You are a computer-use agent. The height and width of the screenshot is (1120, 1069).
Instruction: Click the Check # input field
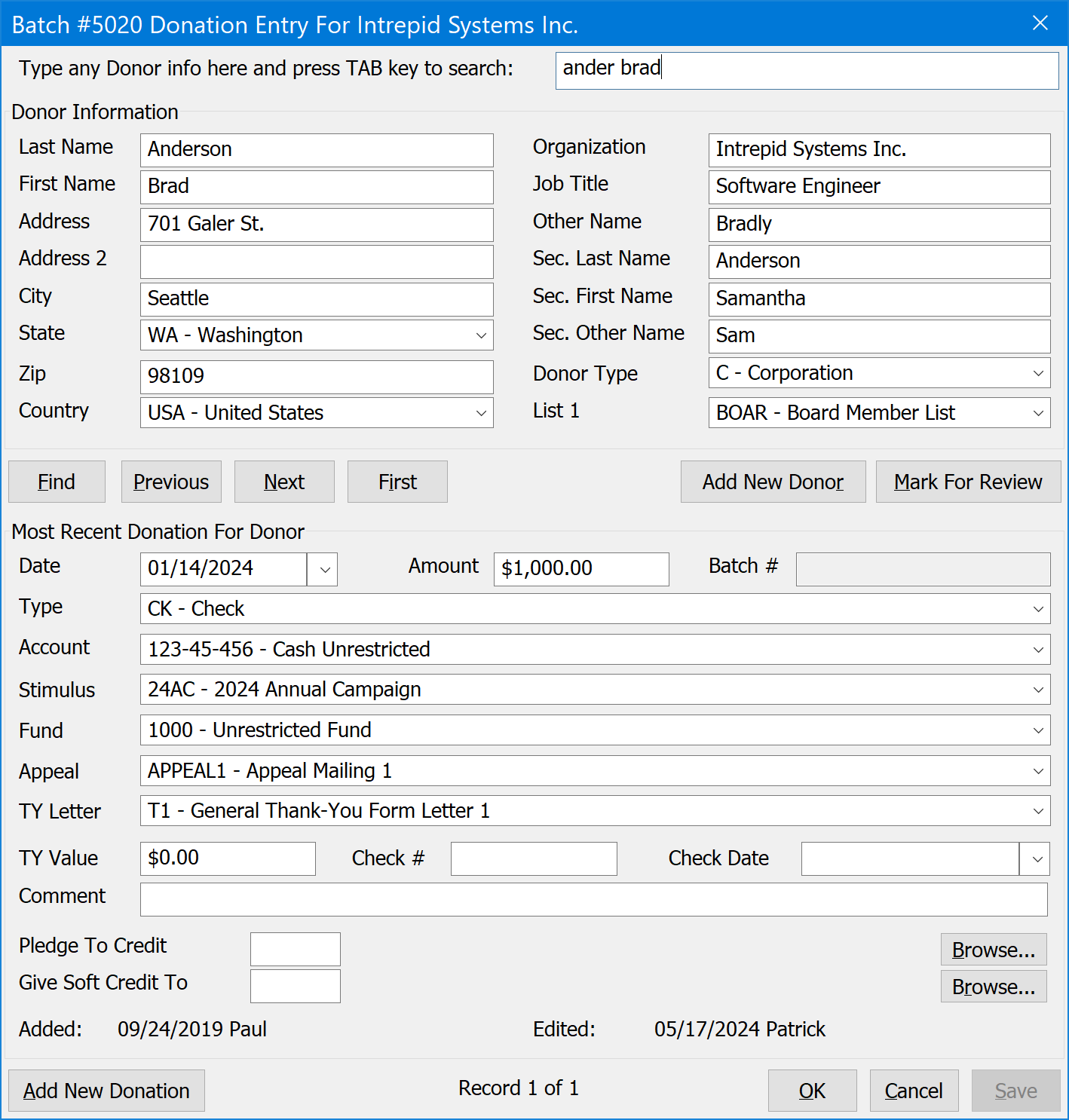point(534,858)
